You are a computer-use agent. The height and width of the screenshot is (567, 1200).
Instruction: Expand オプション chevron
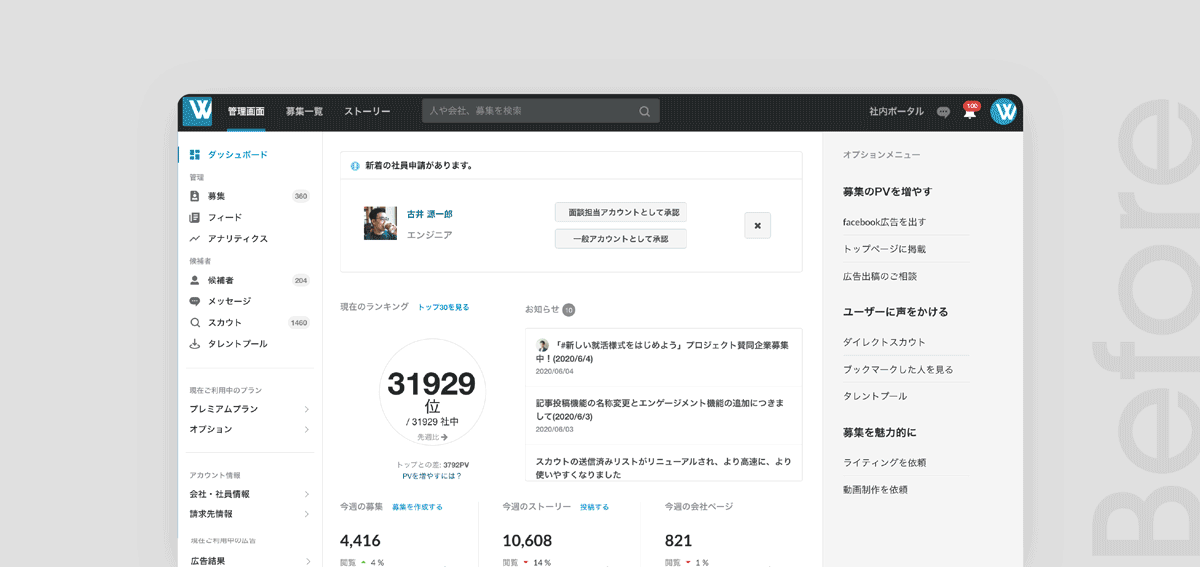tap(306, 429)
